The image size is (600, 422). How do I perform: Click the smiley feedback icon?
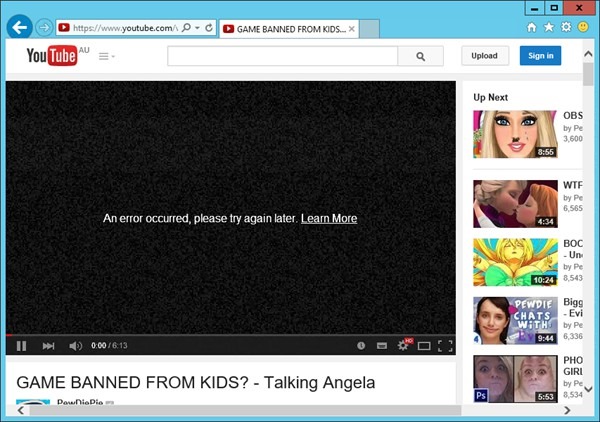coord(583,27)
